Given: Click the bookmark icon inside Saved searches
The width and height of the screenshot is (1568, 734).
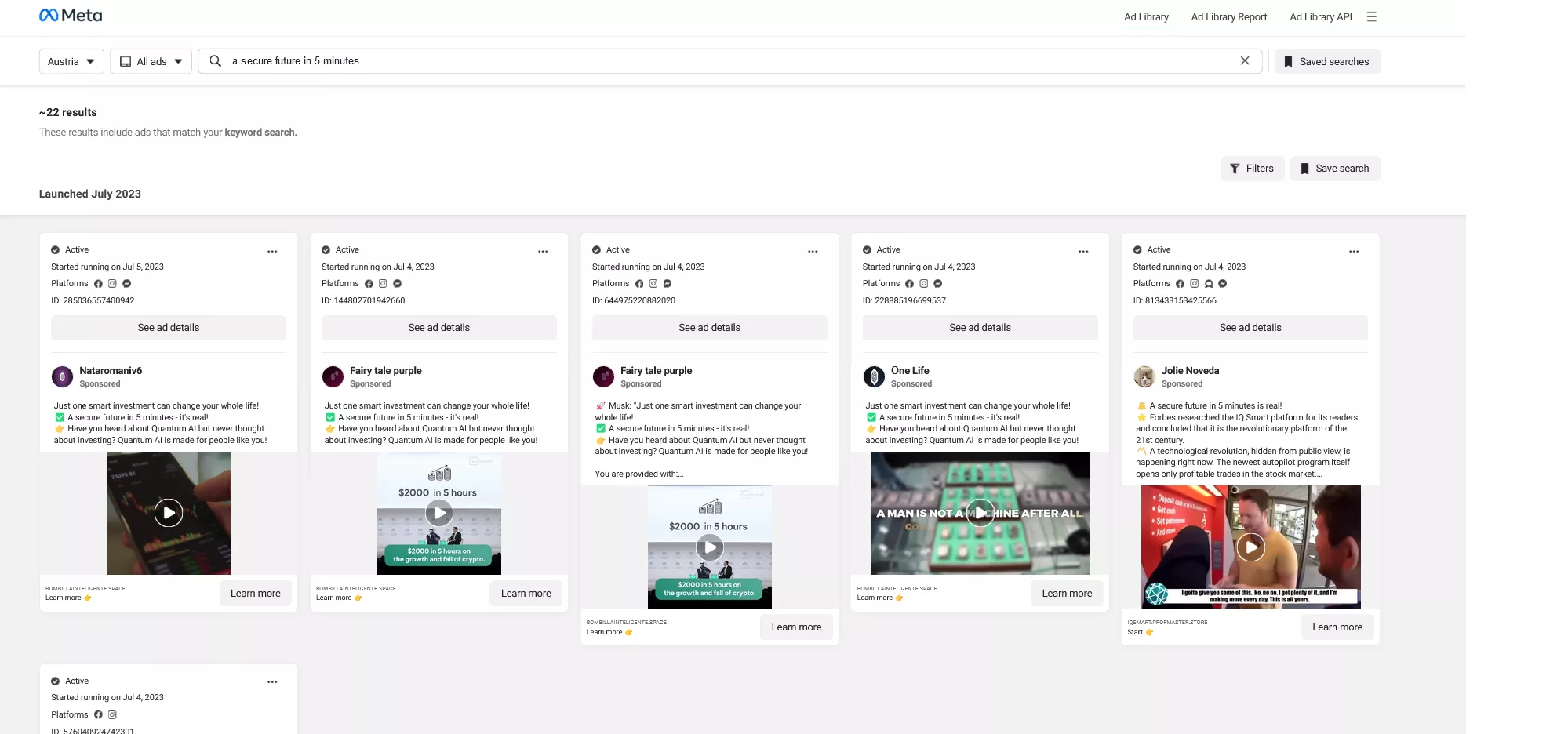Looking at the screenshot, I should pos(1287,60).
